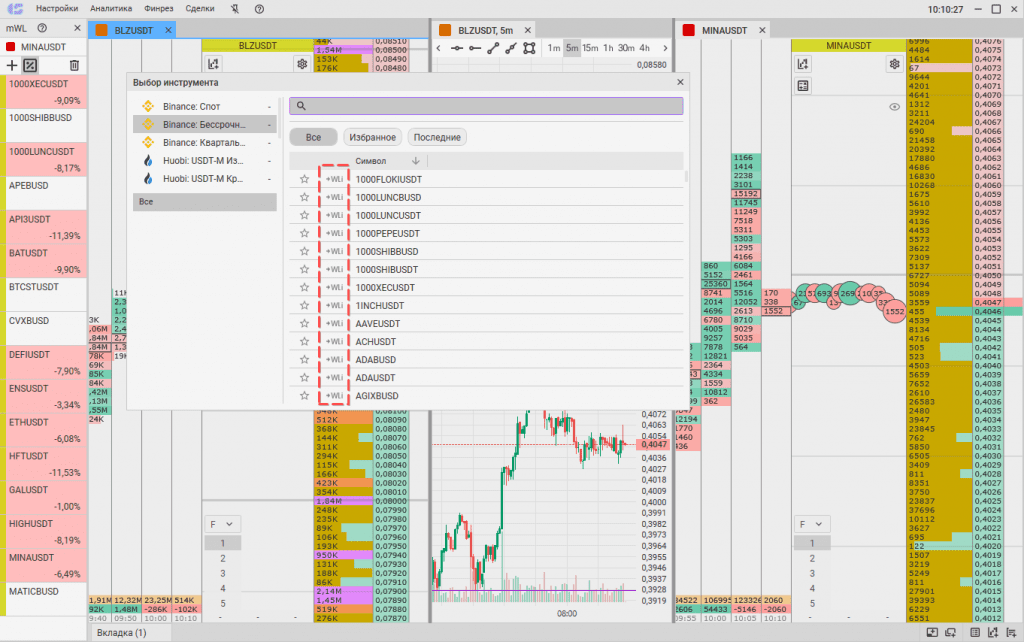Switch to the BLZUSDT order book tab
The image size is (1024, 642).
click(133, 30)
